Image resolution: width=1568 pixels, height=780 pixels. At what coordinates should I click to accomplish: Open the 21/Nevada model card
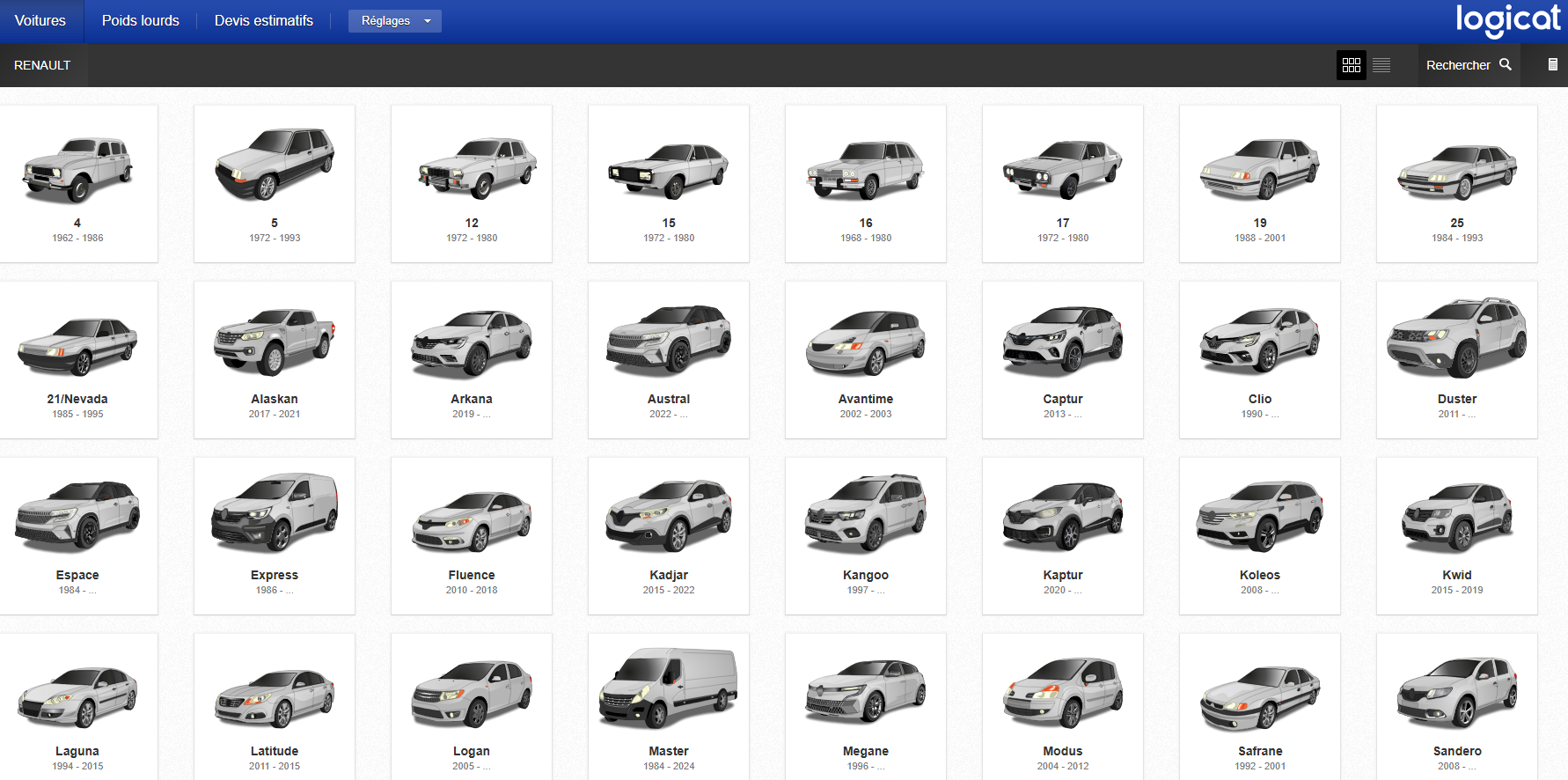[77, 360]
